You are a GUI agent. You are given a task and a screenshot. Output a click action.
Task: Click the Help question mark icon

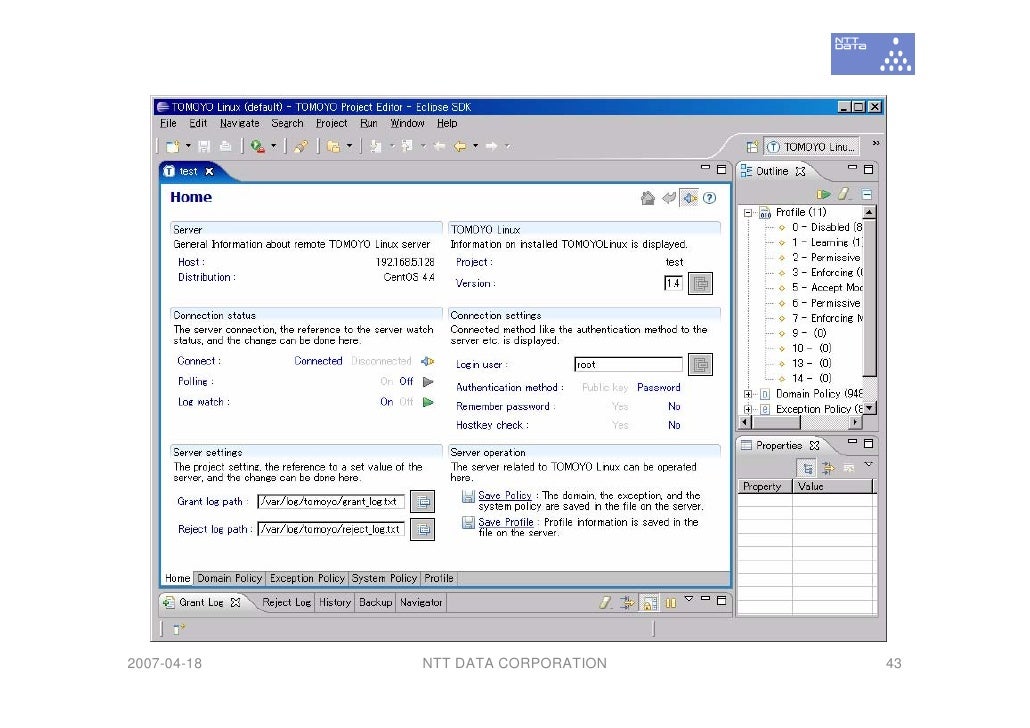(x=709, y=198)
